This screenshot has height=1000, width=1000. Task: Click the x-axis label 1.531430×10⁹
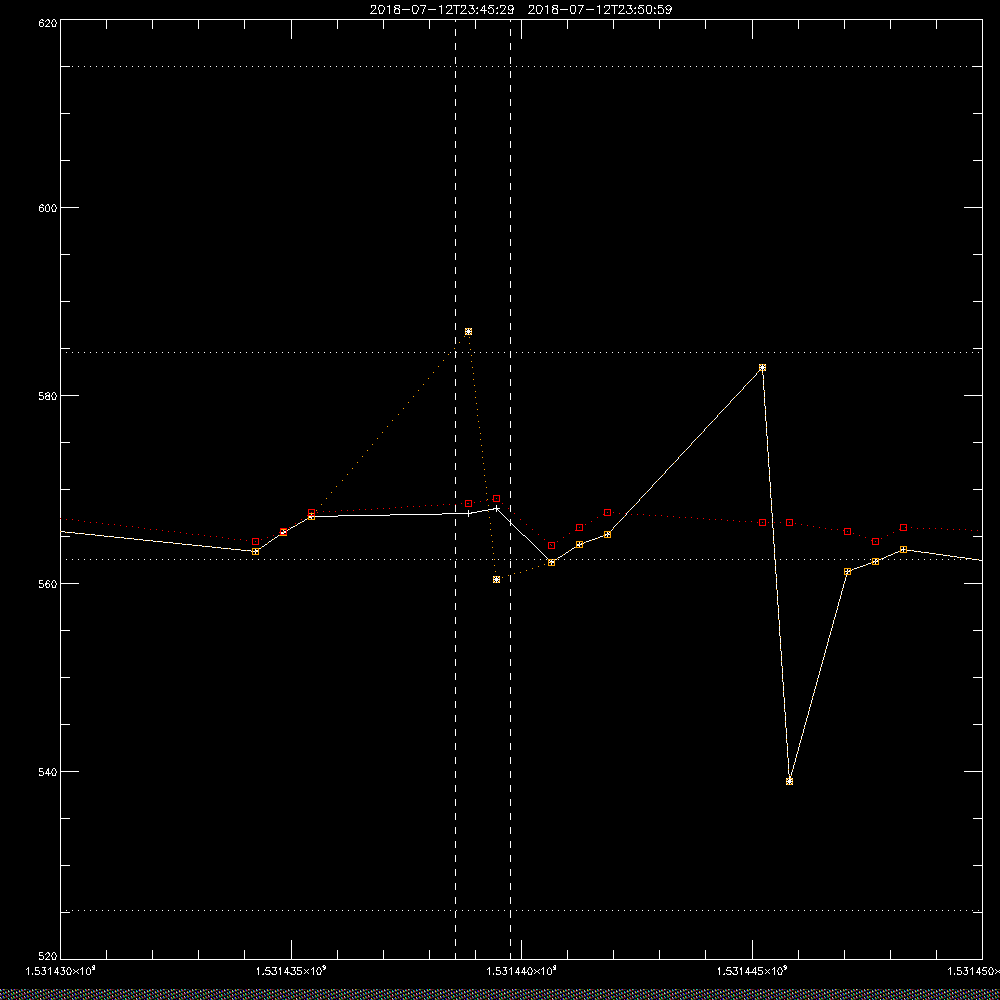61,971
